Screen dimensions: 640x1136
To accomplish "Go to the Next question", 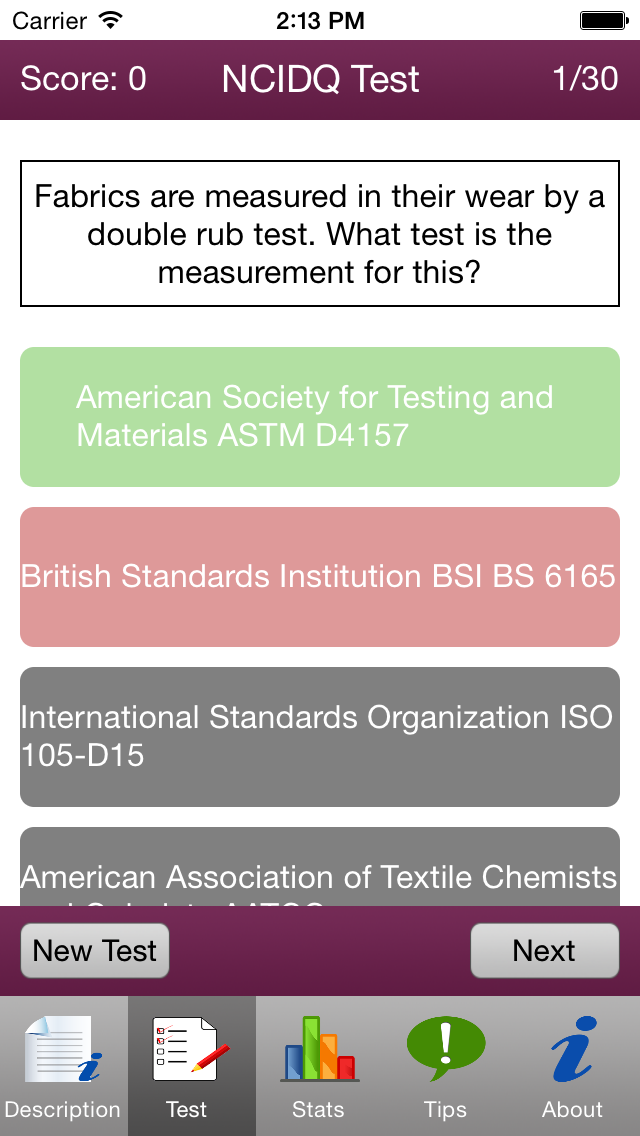I will (x=545, y=951).
